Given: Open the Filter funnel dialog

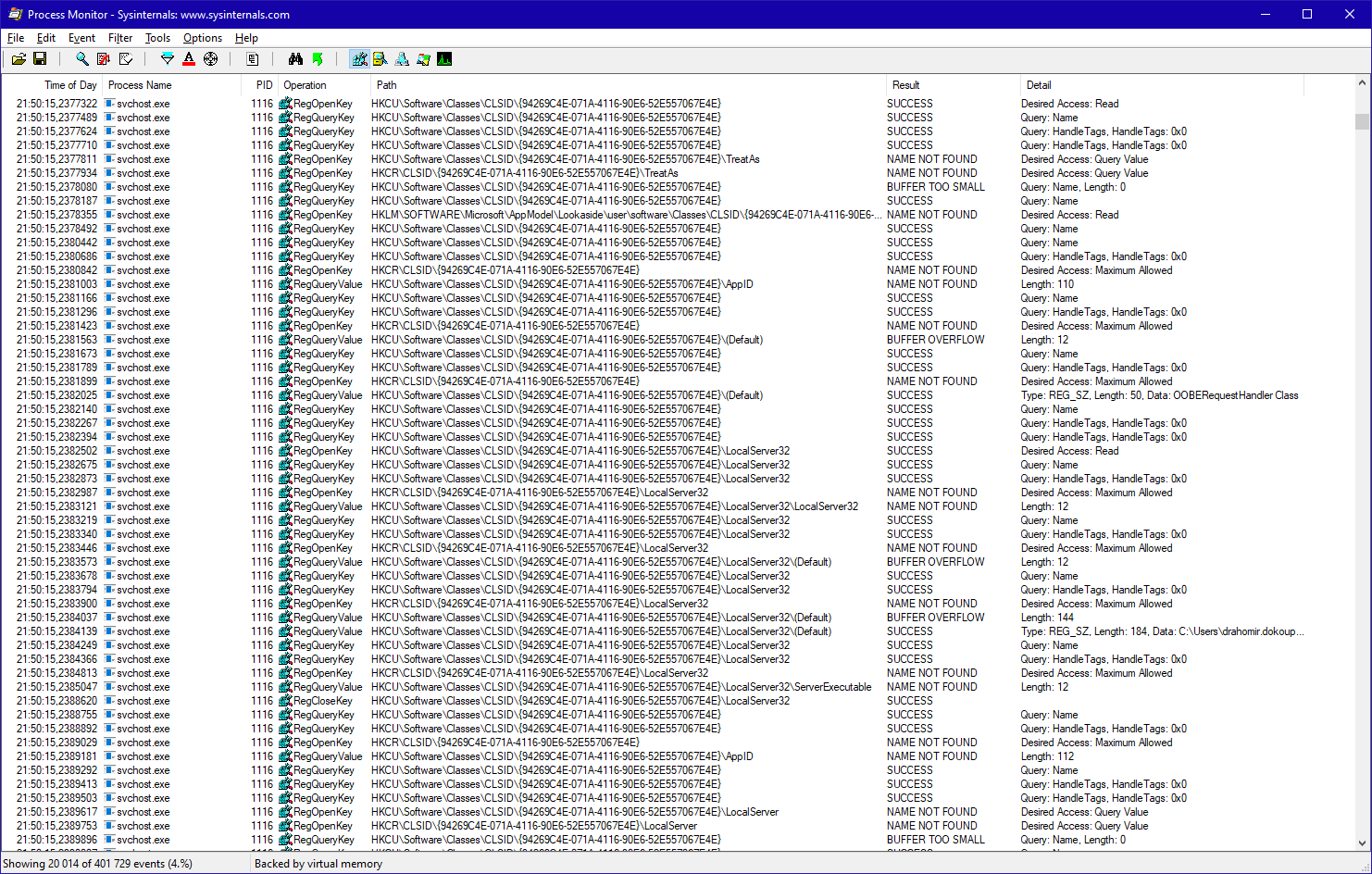Looking at the screenshot, I should pyautogui.click(x=168, y=59).
